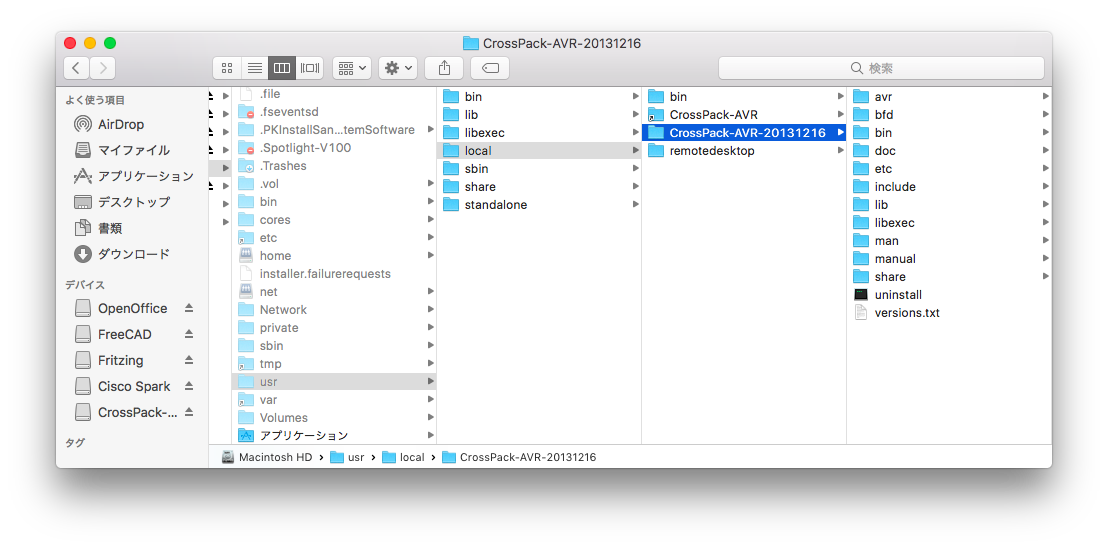Select the avr folder
1108x548 pixels.
click(949, 97)
